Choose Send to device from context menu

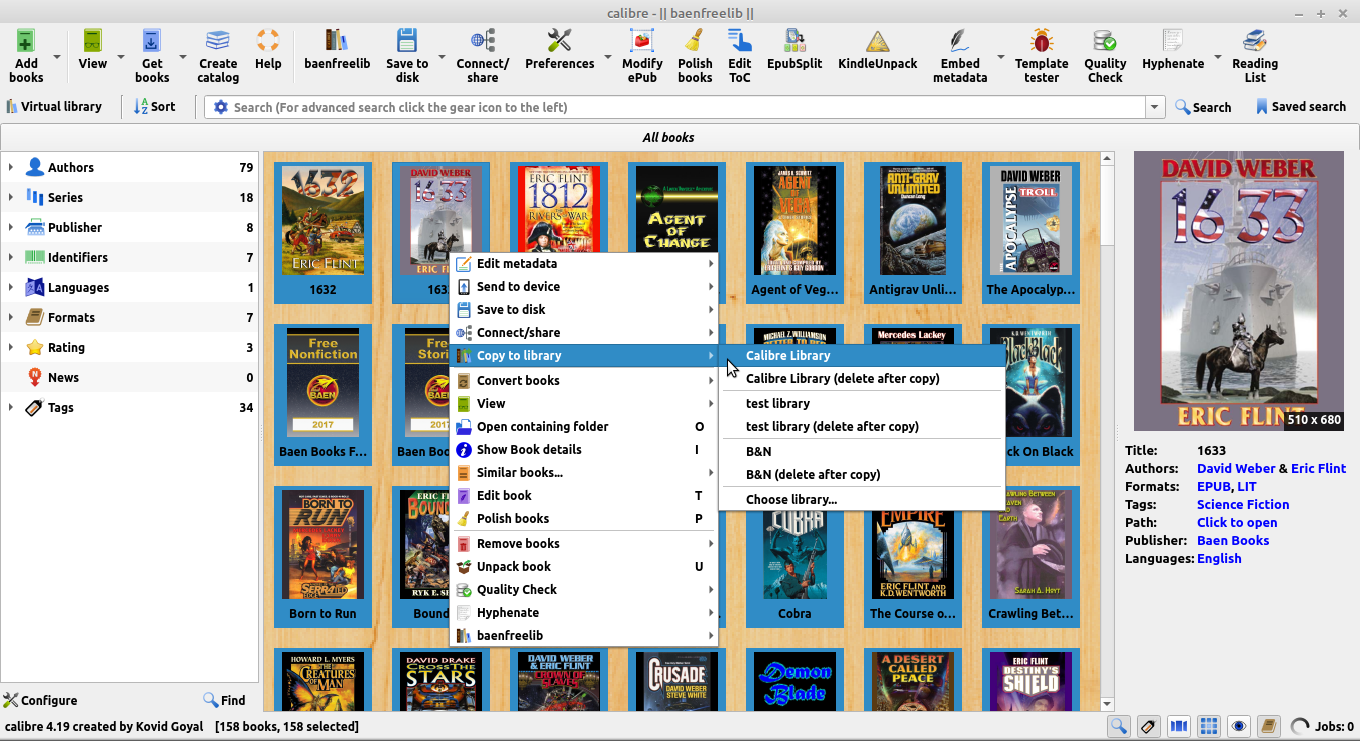(585, 286)
